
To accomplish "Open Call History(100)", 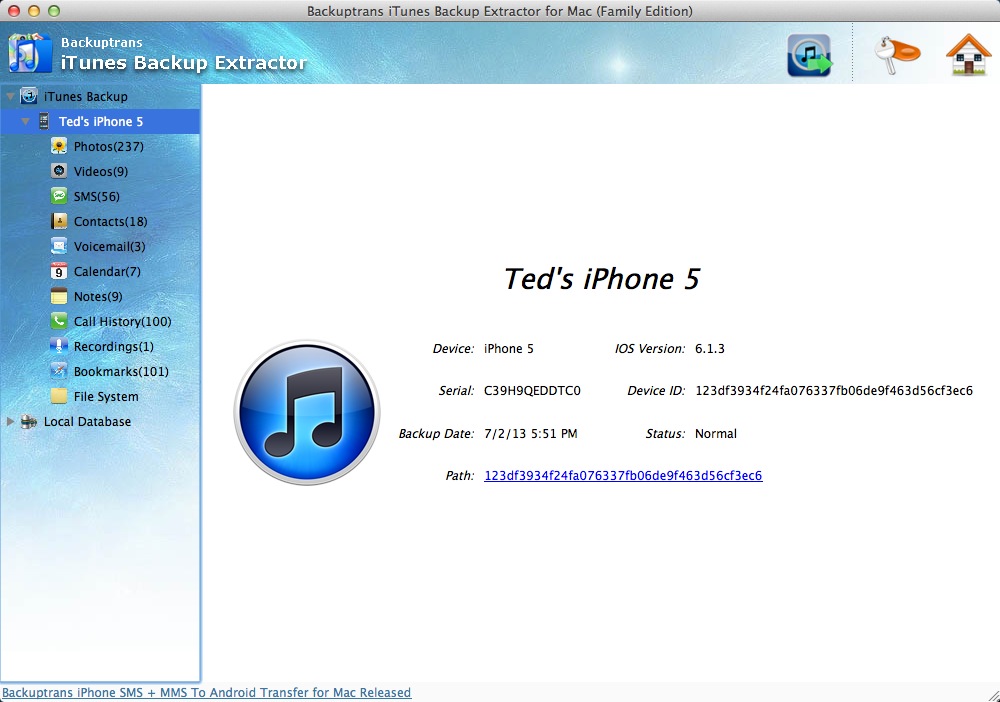I will coord(122,321).
